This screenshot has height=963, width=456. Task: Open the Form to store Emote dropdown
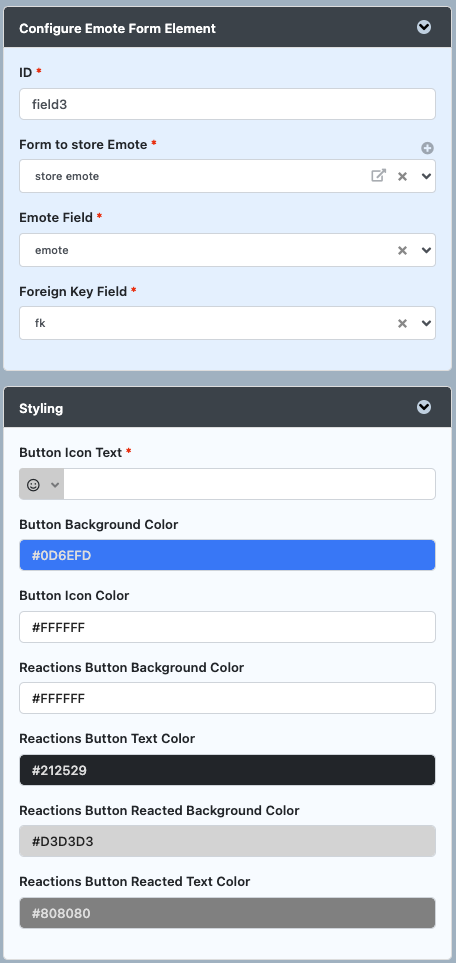[427, 176]
